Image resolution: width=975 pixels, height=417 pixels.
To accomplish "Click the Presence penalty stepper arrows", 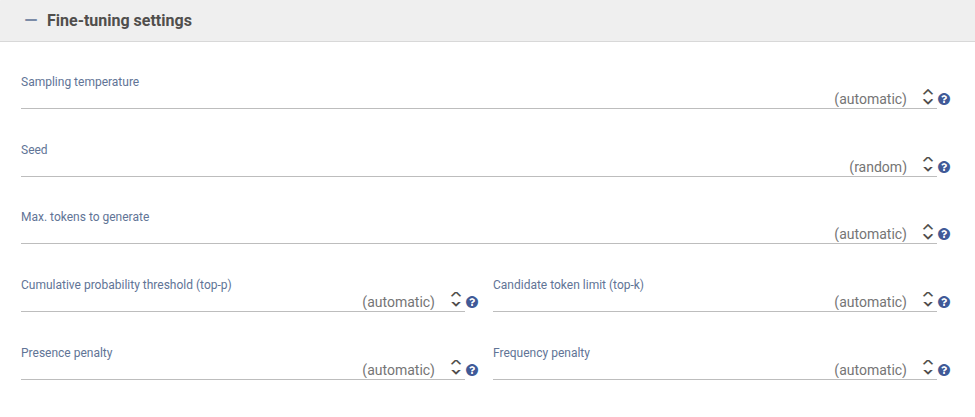I will click(456, 368).
